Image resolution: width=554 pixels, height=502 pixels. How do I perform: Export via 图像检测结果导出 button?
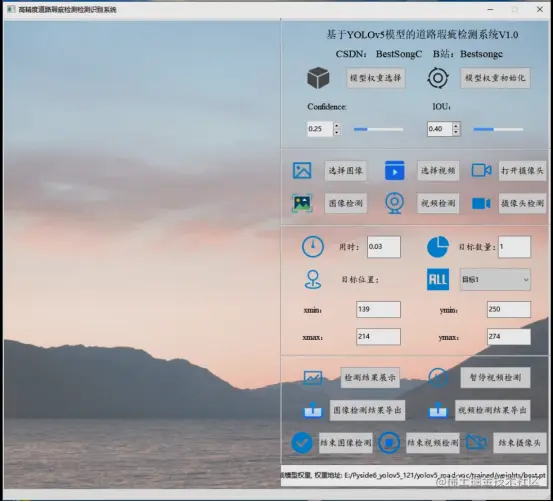pyautogui.click(x=367, y=410)
